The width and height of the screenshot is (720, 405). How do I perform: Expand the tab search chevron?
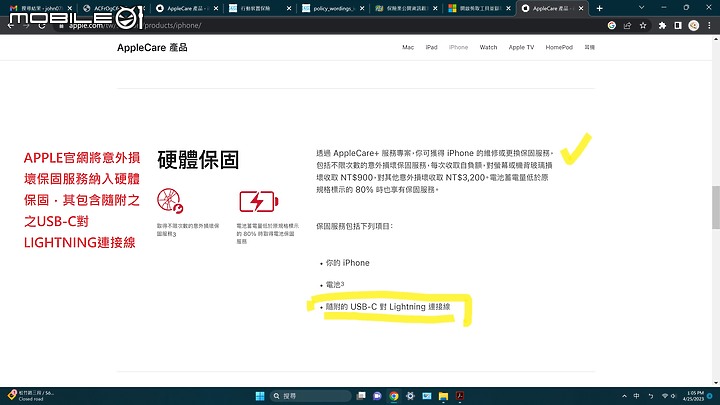point(641,8)
